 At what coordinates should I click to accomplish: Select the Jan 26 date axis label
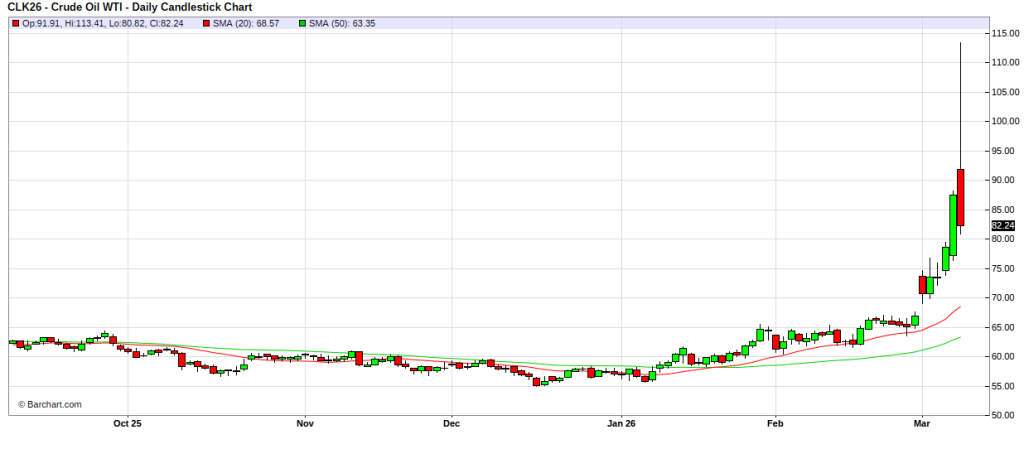click(x=621, y=424)
